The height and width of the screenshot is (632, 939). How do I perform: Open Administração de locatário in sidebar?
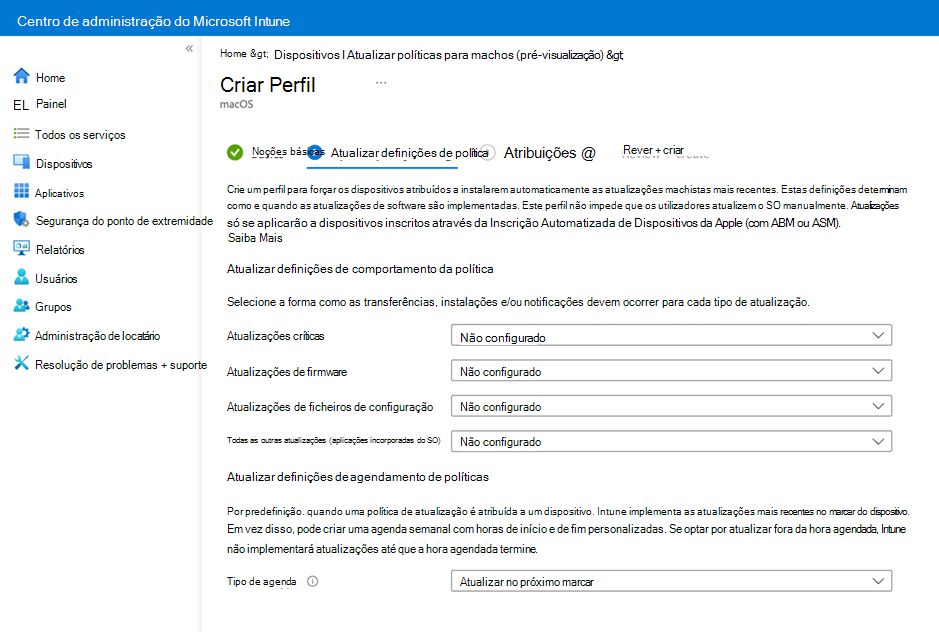[97, 335]
